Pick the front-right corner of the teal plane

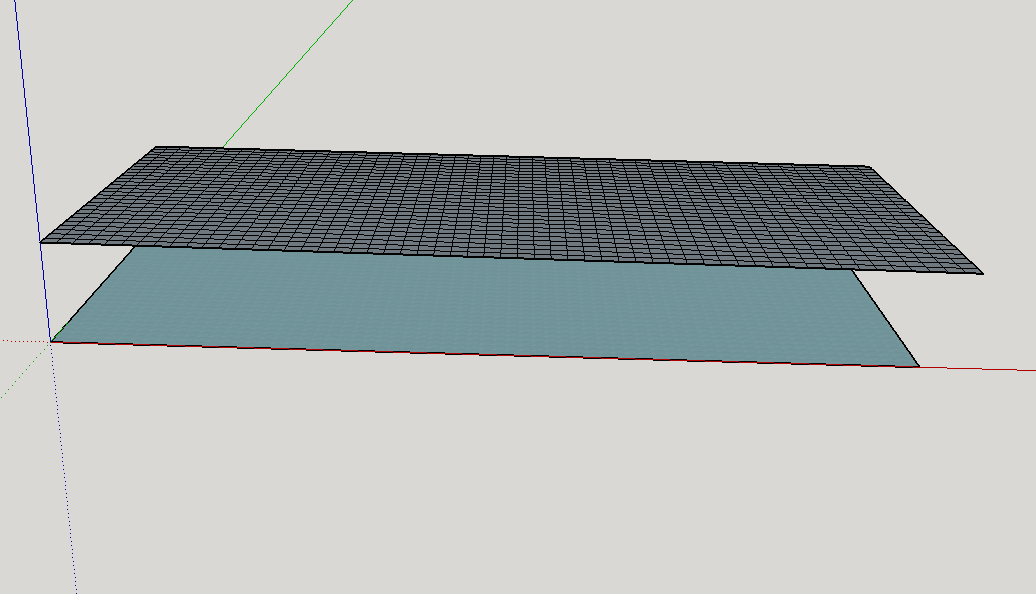point(918,367)
